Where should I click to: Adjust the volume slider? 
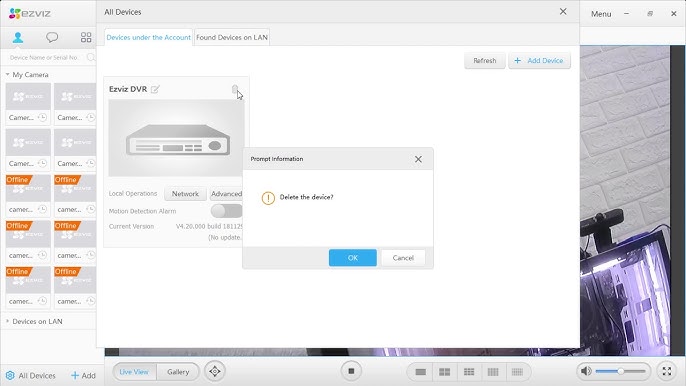(620, 371)
